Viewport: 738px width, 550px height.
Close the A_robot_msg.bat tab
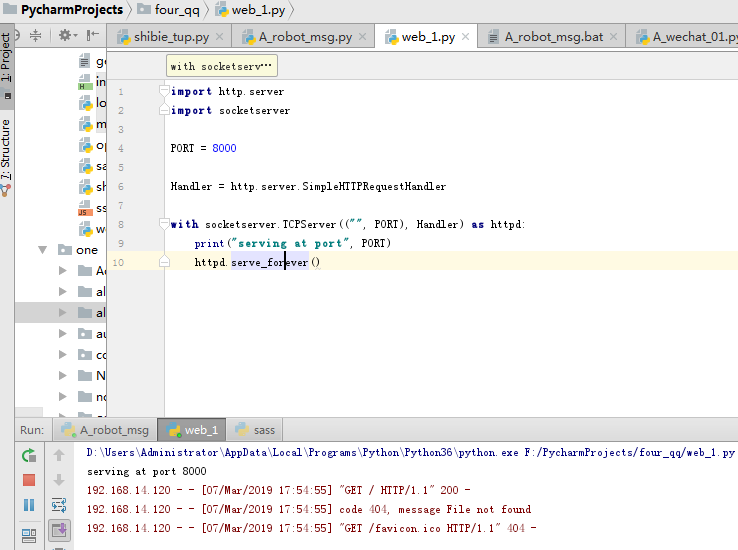[613, 37]
